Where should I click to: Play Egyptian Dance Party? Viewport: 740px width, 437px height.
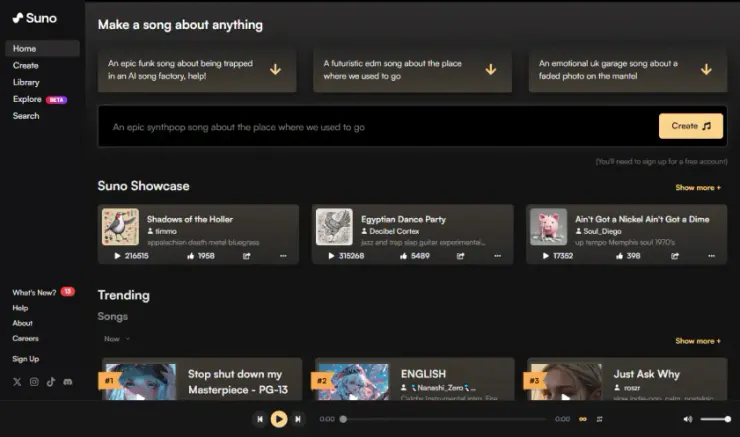(331, 256)
